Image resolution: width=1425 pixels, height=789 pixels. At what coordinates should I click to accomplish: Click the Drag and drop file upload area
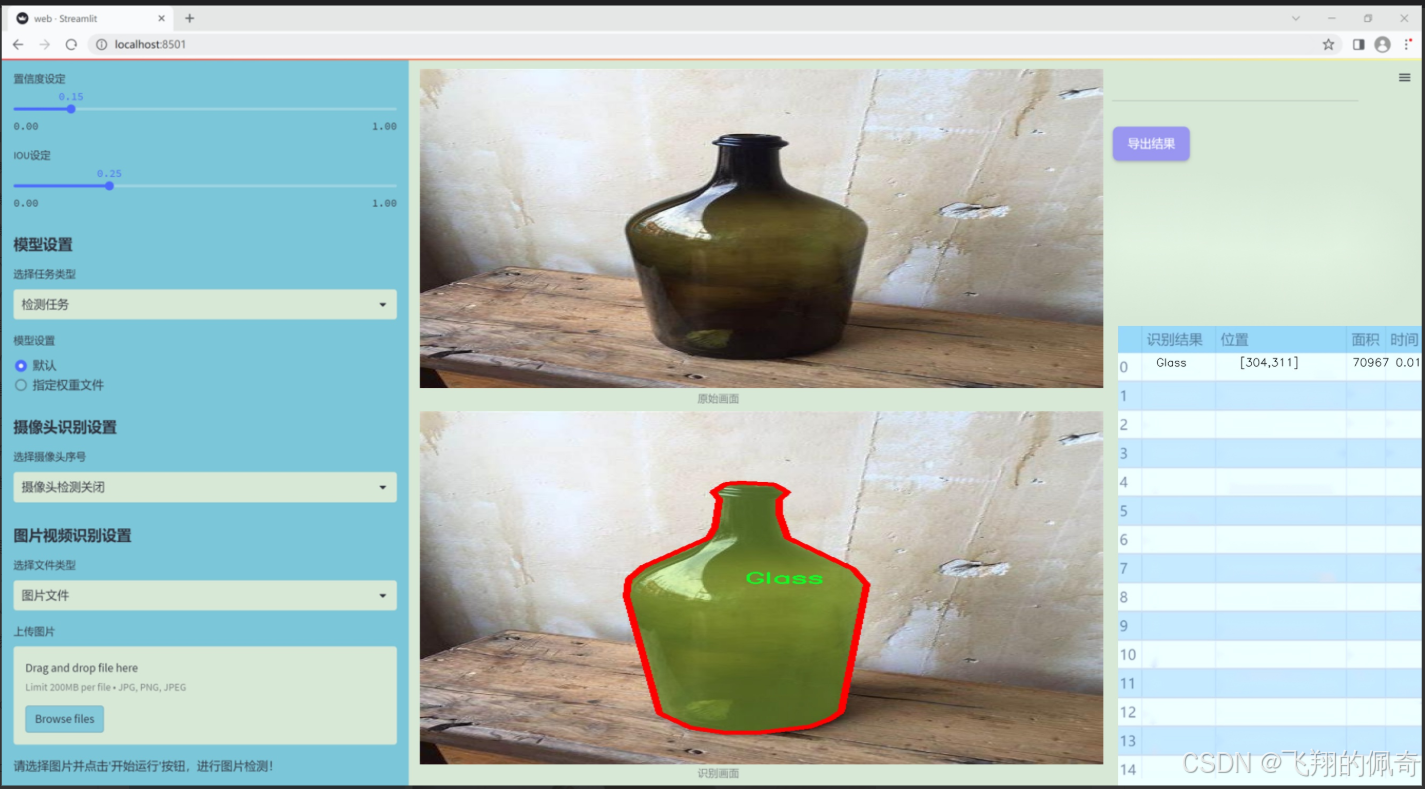205,695
